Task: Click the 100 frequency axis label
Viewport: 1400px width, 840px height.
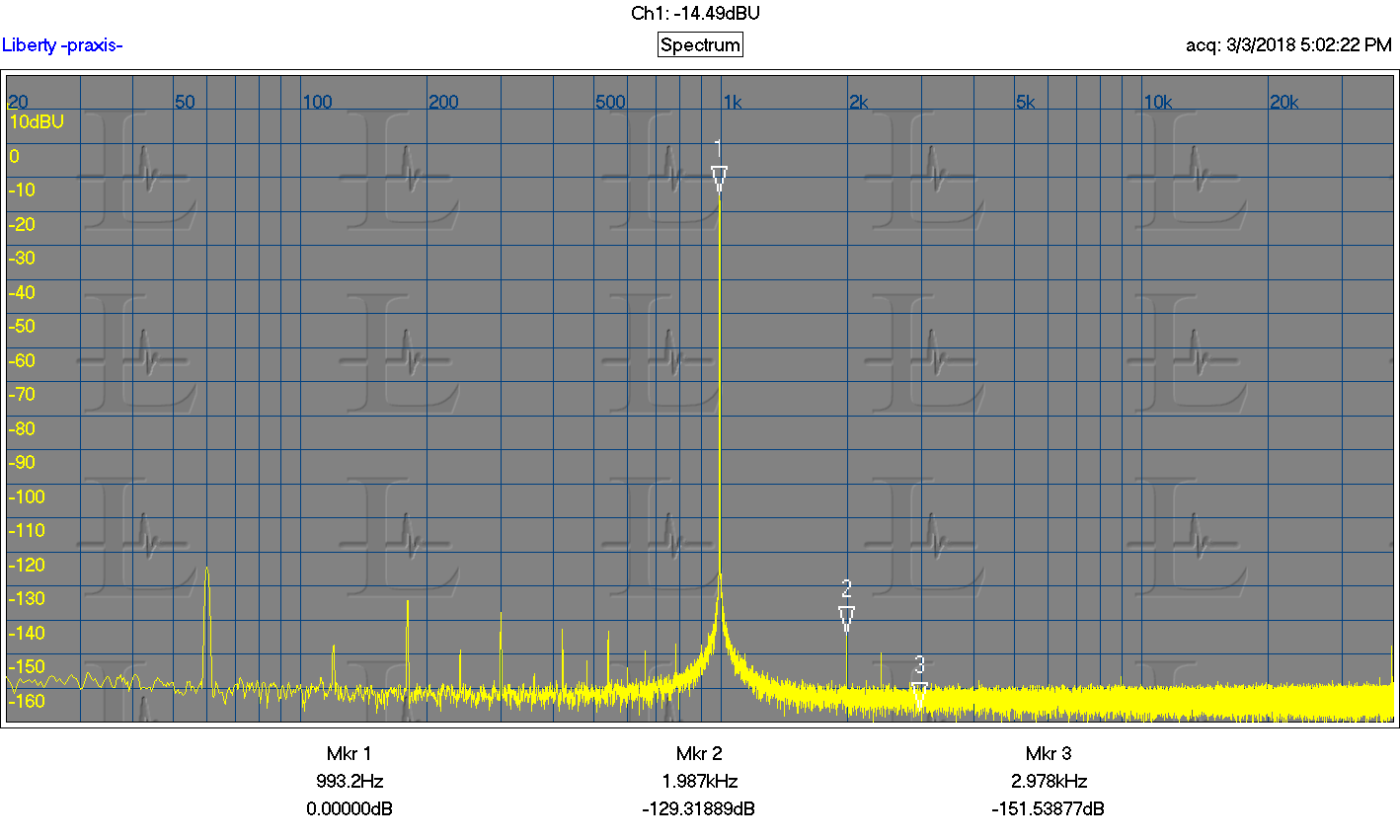Action: 318,103
